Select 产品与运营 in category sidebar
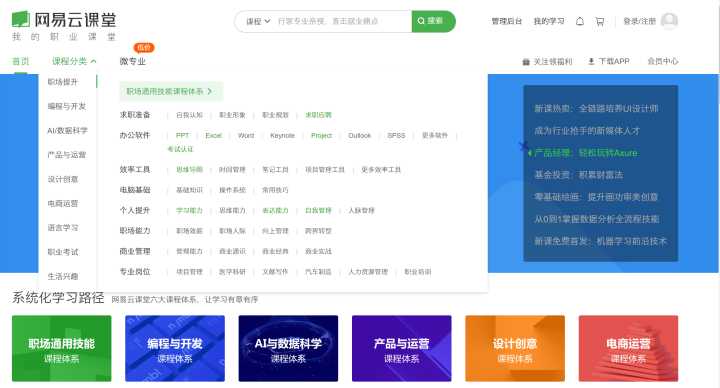Screen dimensions: 720x388 coord(67,155)
